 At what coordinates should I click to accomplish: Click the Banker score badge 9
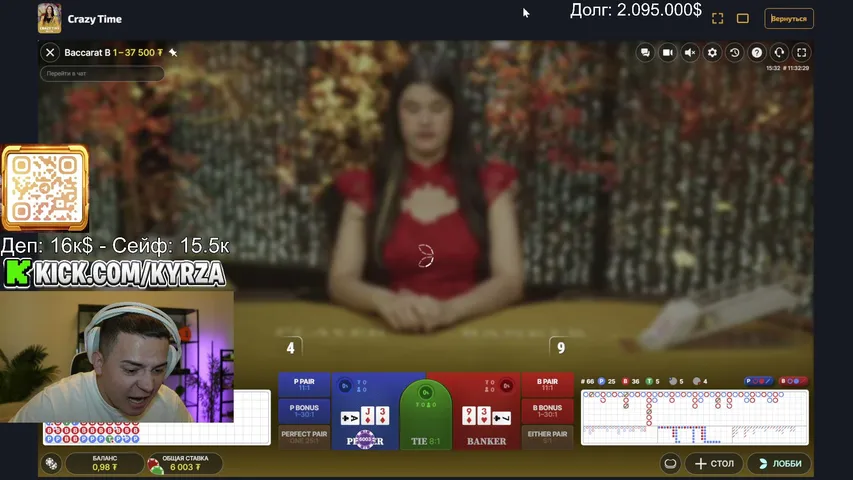561,348
